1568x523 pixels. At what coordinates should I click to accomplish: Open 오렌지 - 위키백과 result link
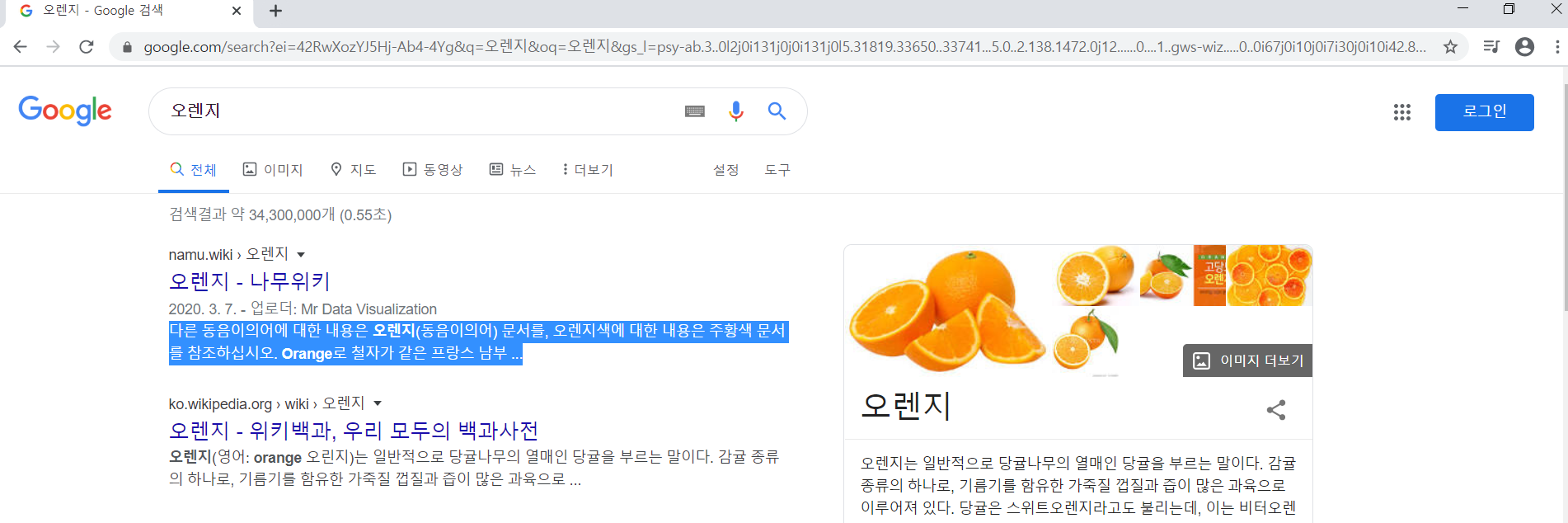[x=354, y=431]
